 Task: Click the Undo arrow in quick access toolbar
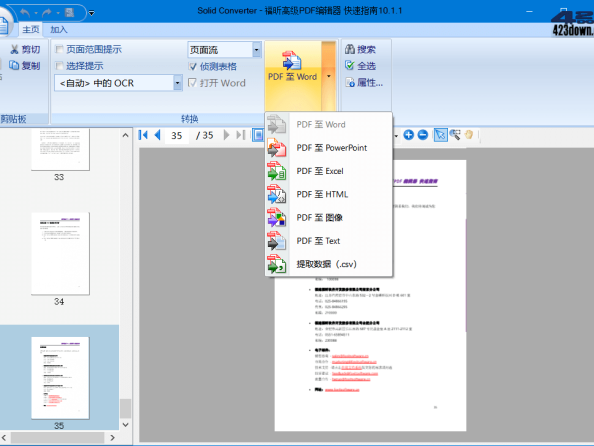point(25,13)
